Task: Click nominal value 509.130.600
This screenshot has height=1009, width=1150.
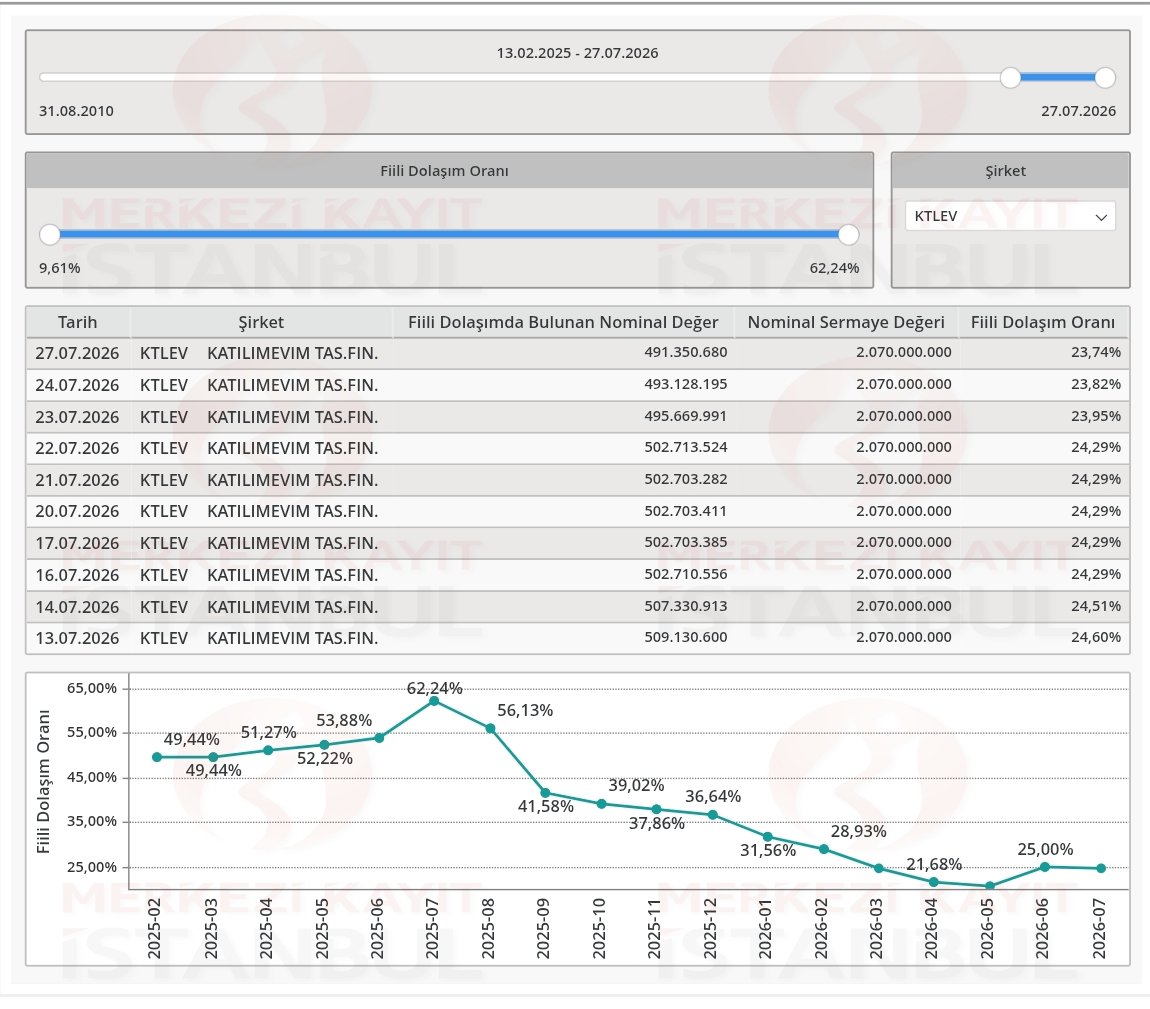Action: (686, 637)
